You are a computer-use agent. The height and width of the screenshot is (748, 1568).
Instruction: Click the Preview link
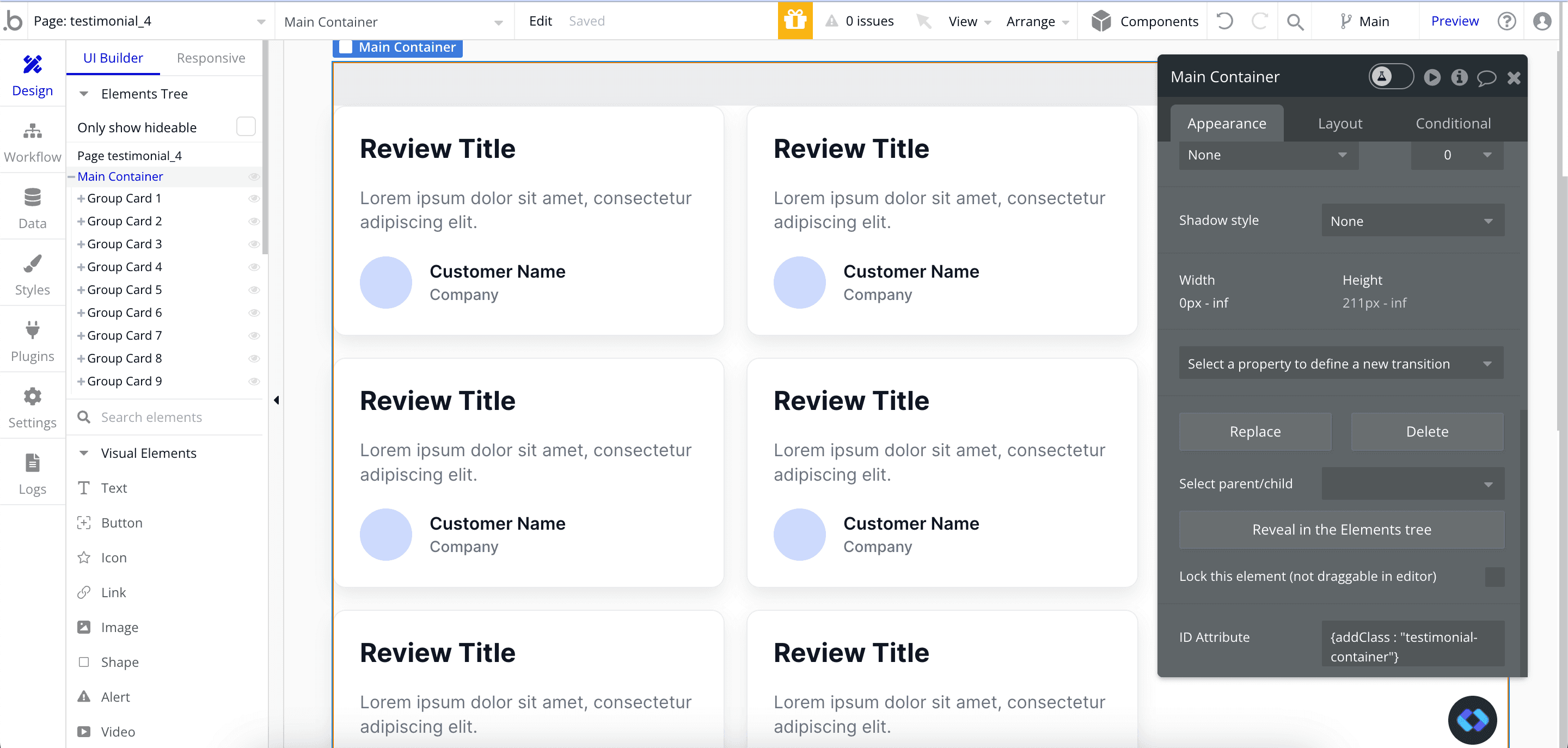tap(1454, 21)
